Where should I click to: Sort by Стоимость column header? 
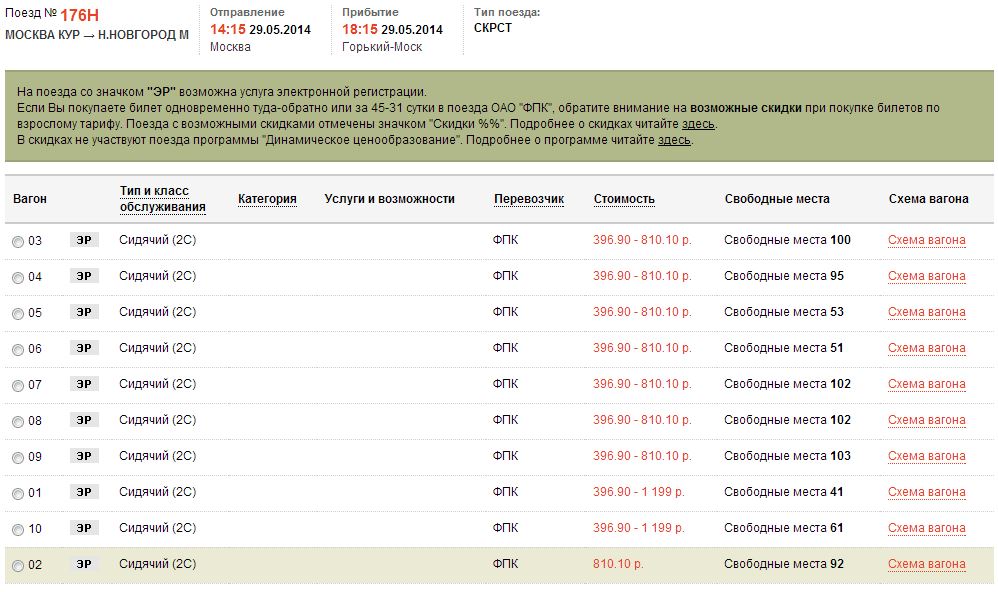[624, 199]
